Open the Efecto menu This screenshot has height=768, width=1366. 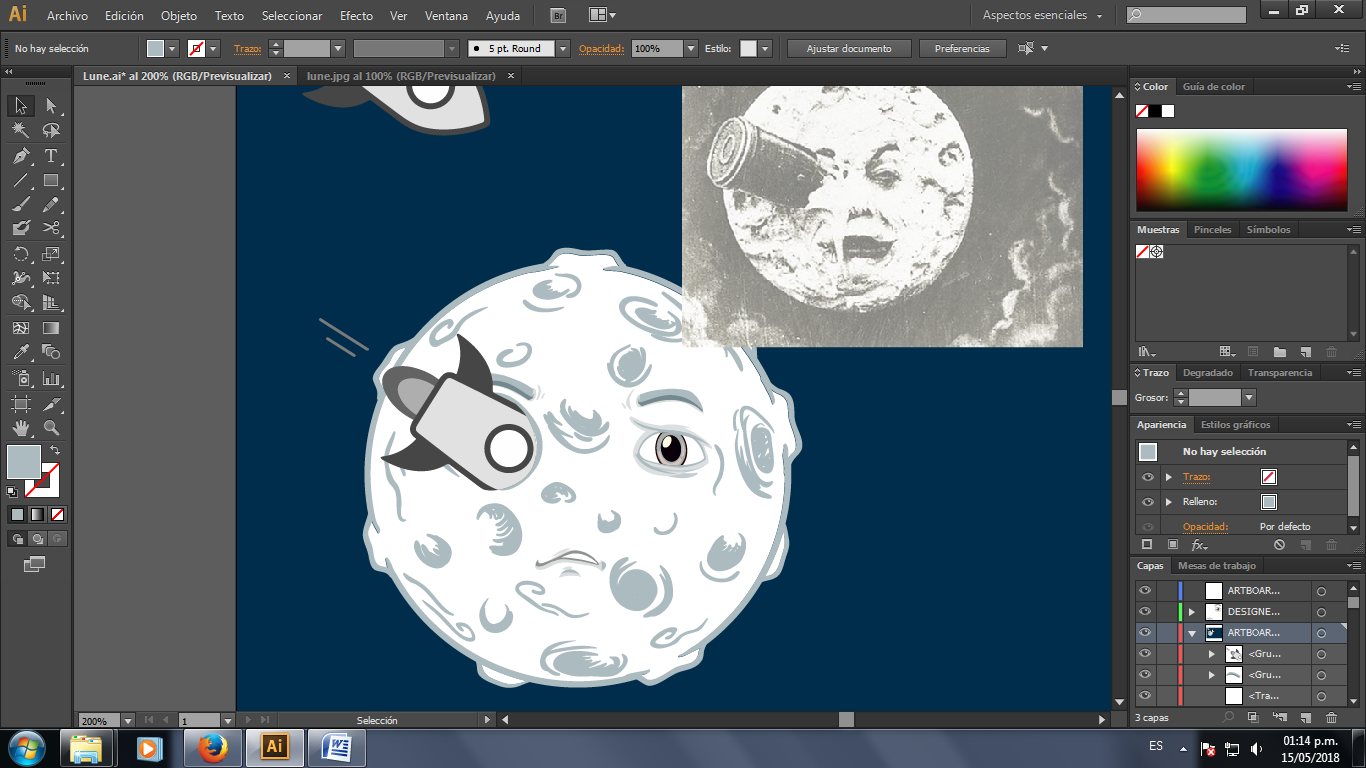[x=356, y=16]
